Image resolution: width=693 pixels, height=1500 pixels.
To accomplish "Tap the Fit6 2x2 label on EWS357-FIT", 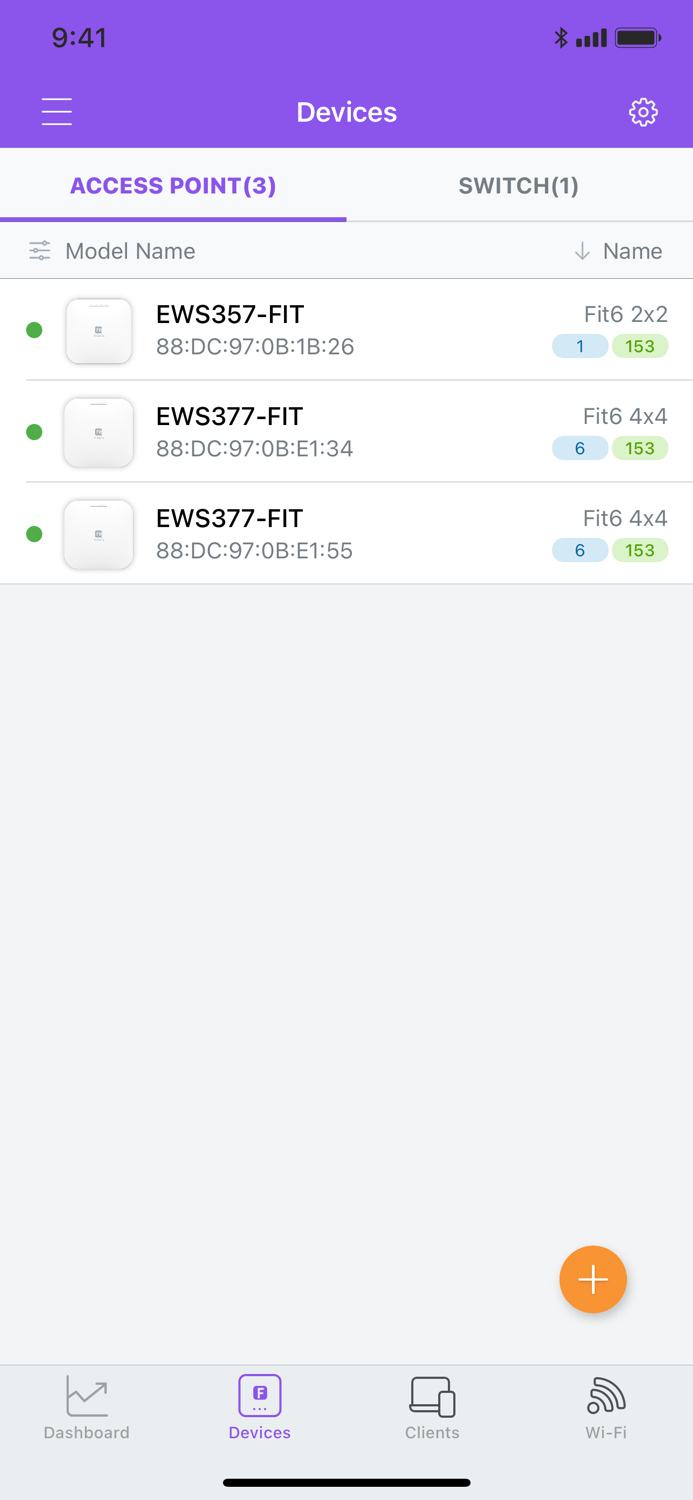I will 624,314.
